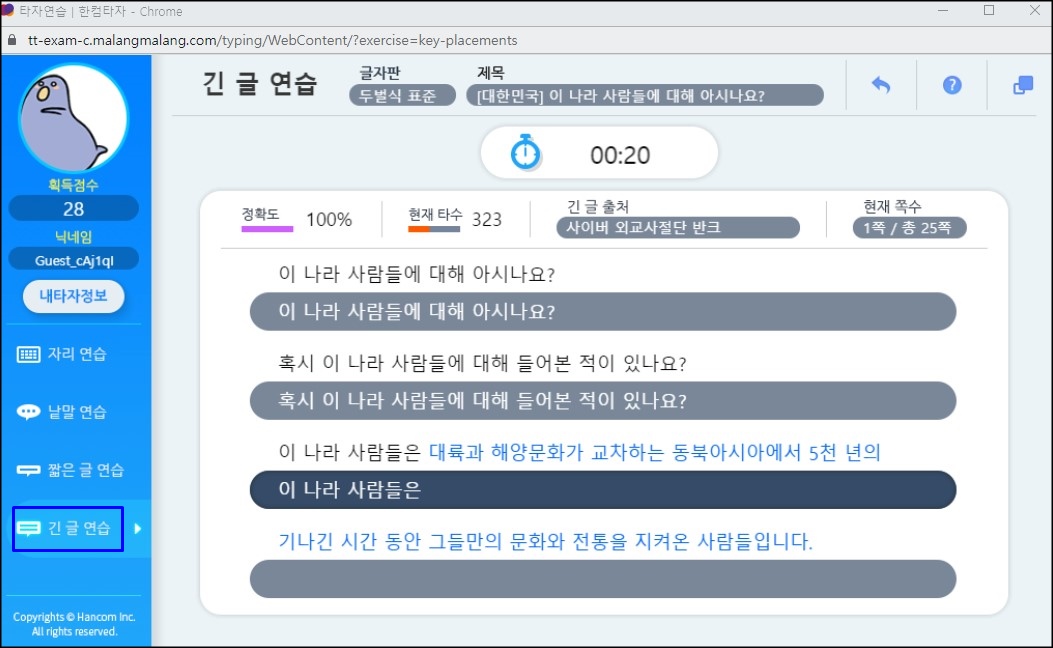Click the completed input 이 나라 사람들에 대해 아시나요?

pyautogui.click(x=602, y=312)
